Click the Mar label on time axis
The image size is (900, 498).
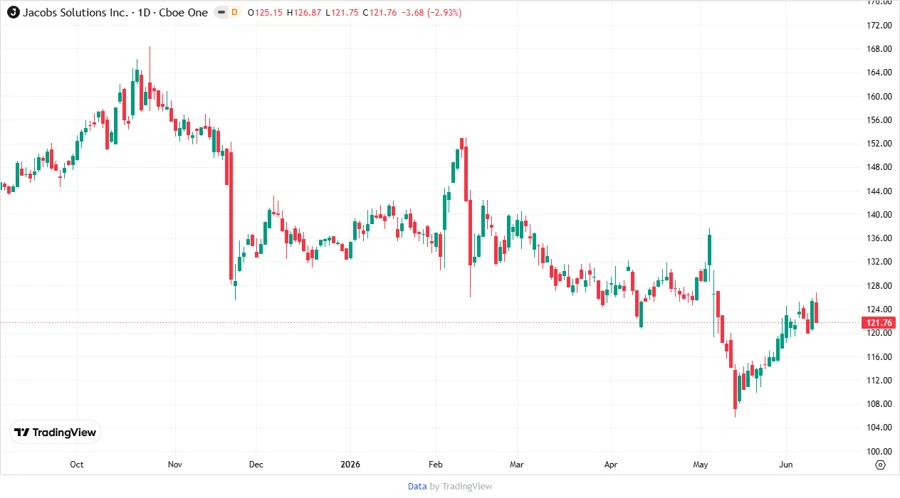(x=517, y=465)
